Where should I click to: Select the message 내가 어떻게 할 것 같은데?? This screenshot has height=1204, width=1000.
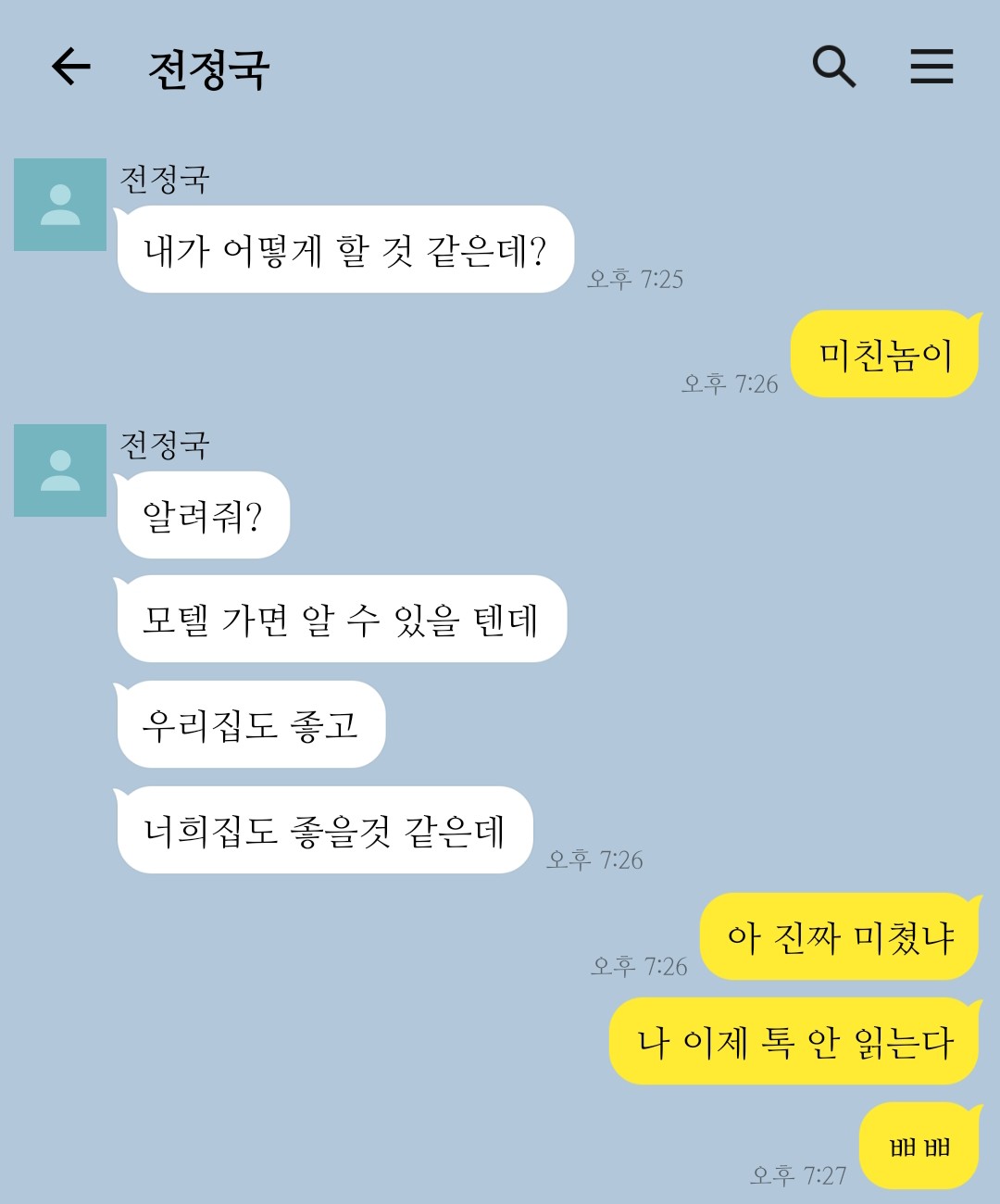click(x=344, y=250)
